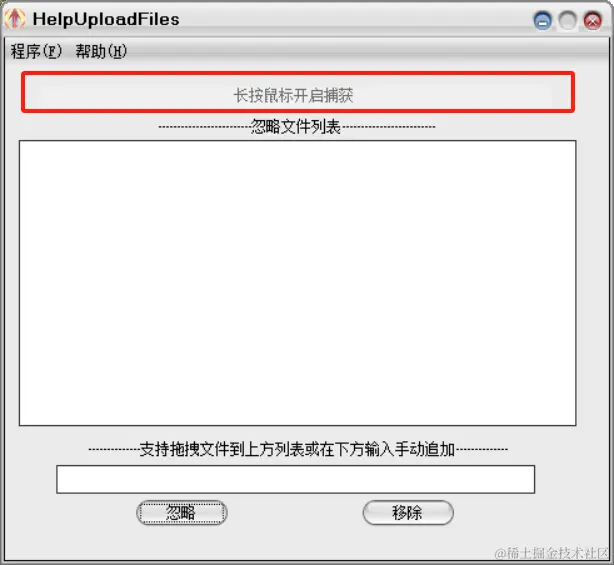Click the grayed-out maximize window button
This screenshot has height=565, width=614.
[x=567, y=21]
